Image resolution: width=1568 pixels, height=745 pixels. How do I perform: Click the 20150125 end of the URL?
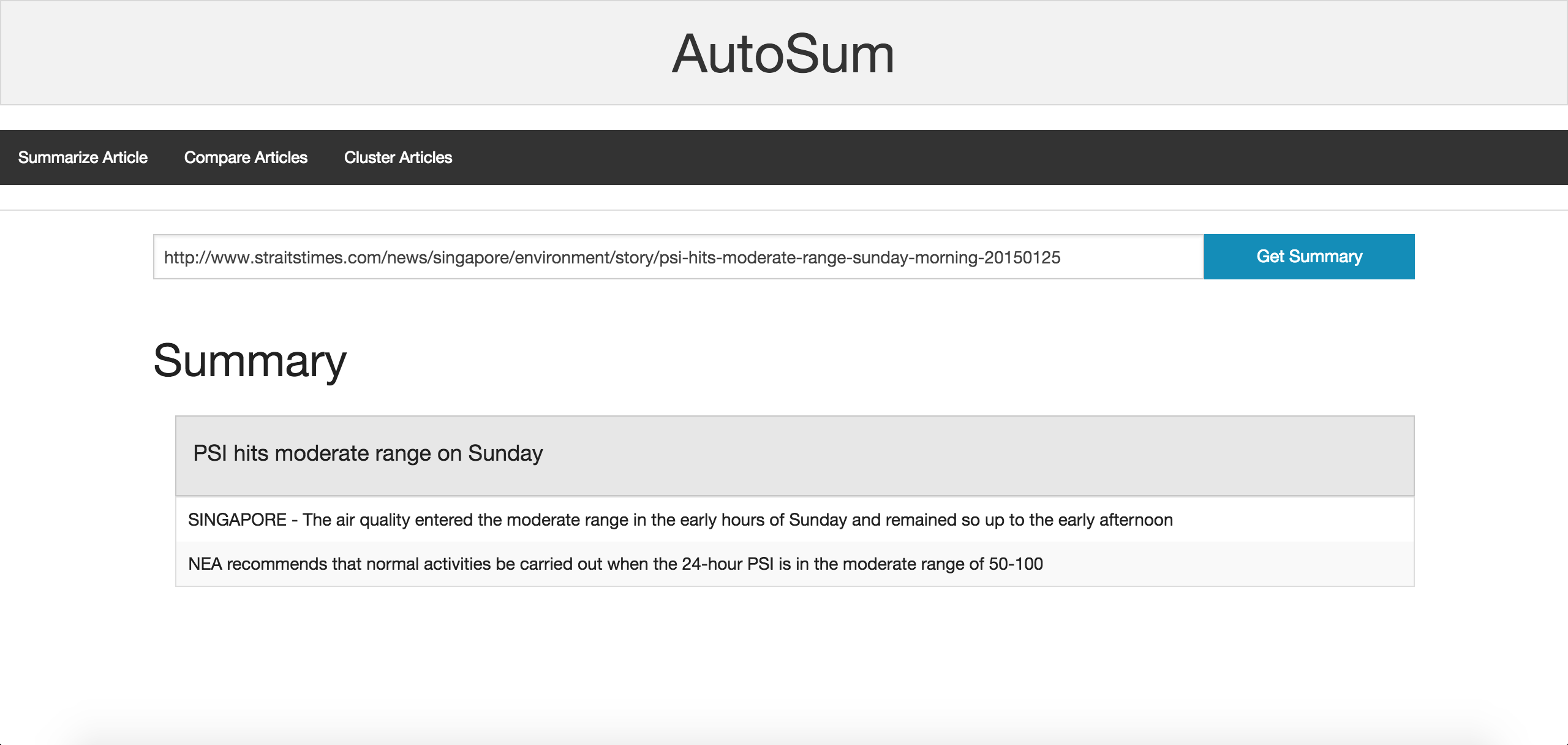(1022, 257)
